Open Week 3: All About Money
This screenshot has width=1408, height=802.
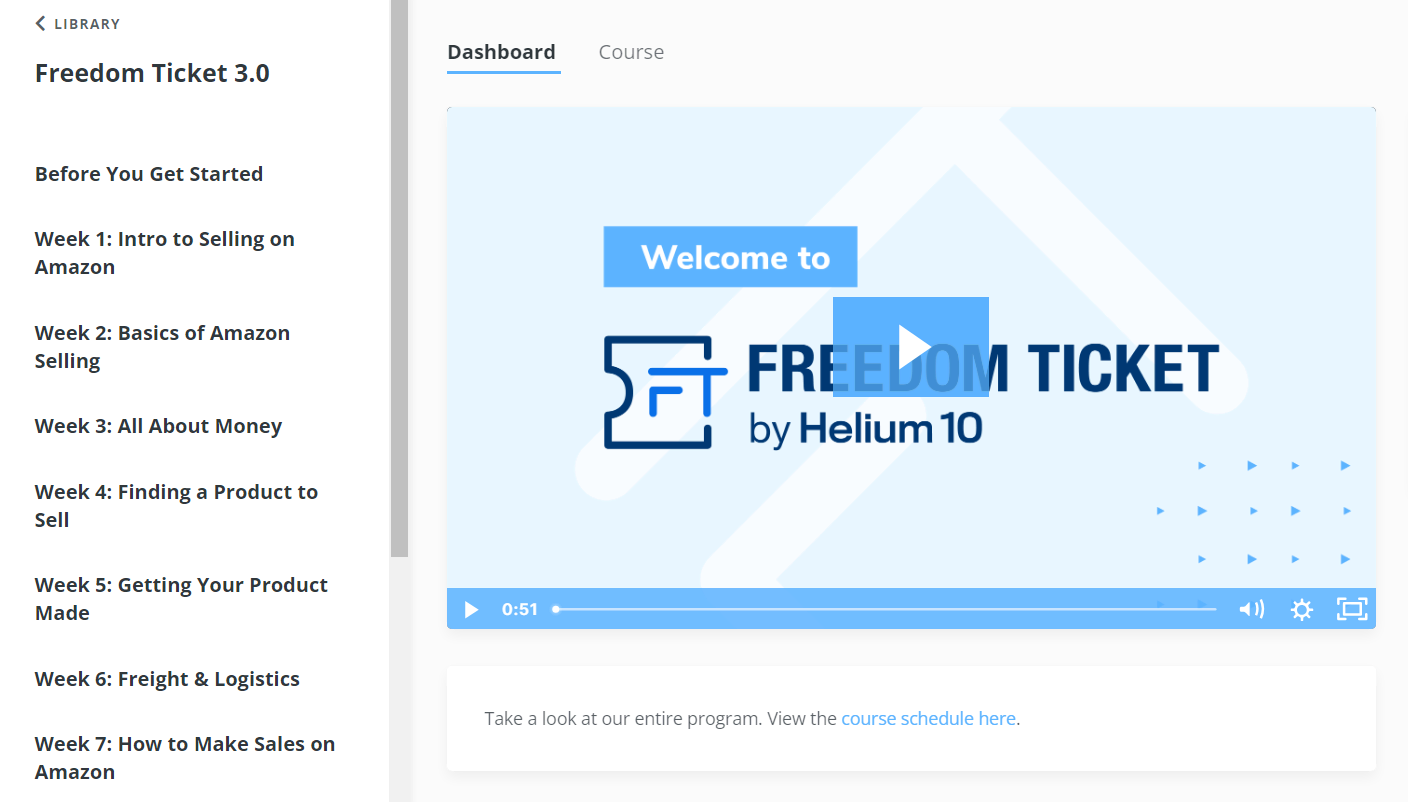click(158, 425)
